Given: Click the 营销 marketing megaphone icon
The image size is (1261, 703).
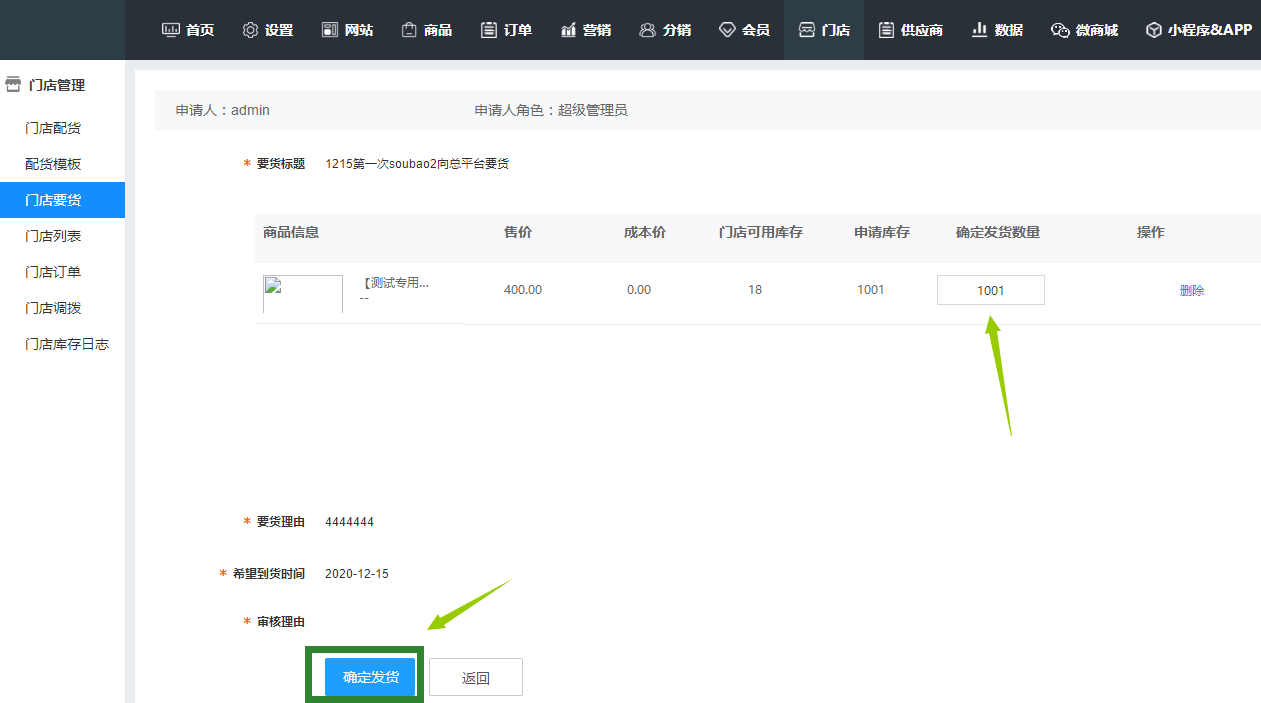Looking at the screenshot, I should coord(567,29).
